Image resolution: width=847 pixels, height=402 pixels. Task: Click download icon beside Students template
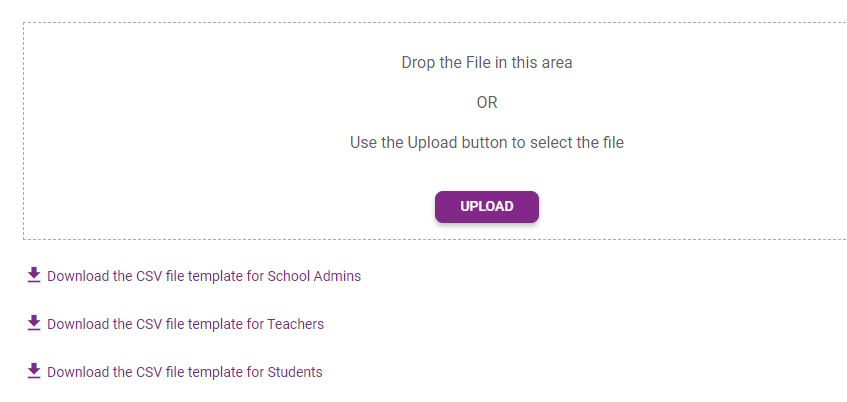(34, 371)
